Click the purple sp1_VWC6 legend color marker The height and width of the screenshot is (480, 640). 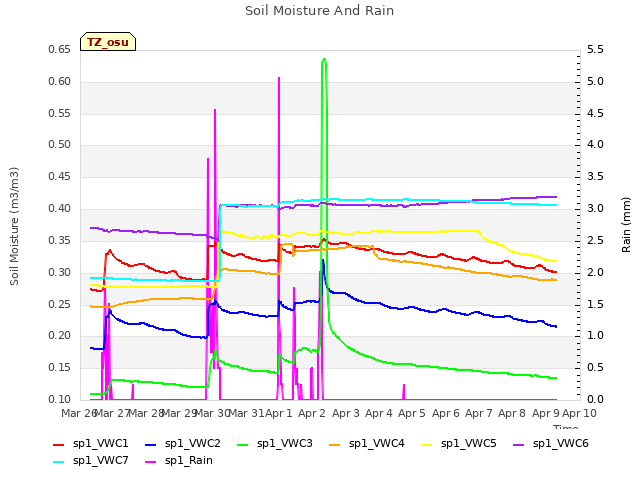click(x=519, y=444)
